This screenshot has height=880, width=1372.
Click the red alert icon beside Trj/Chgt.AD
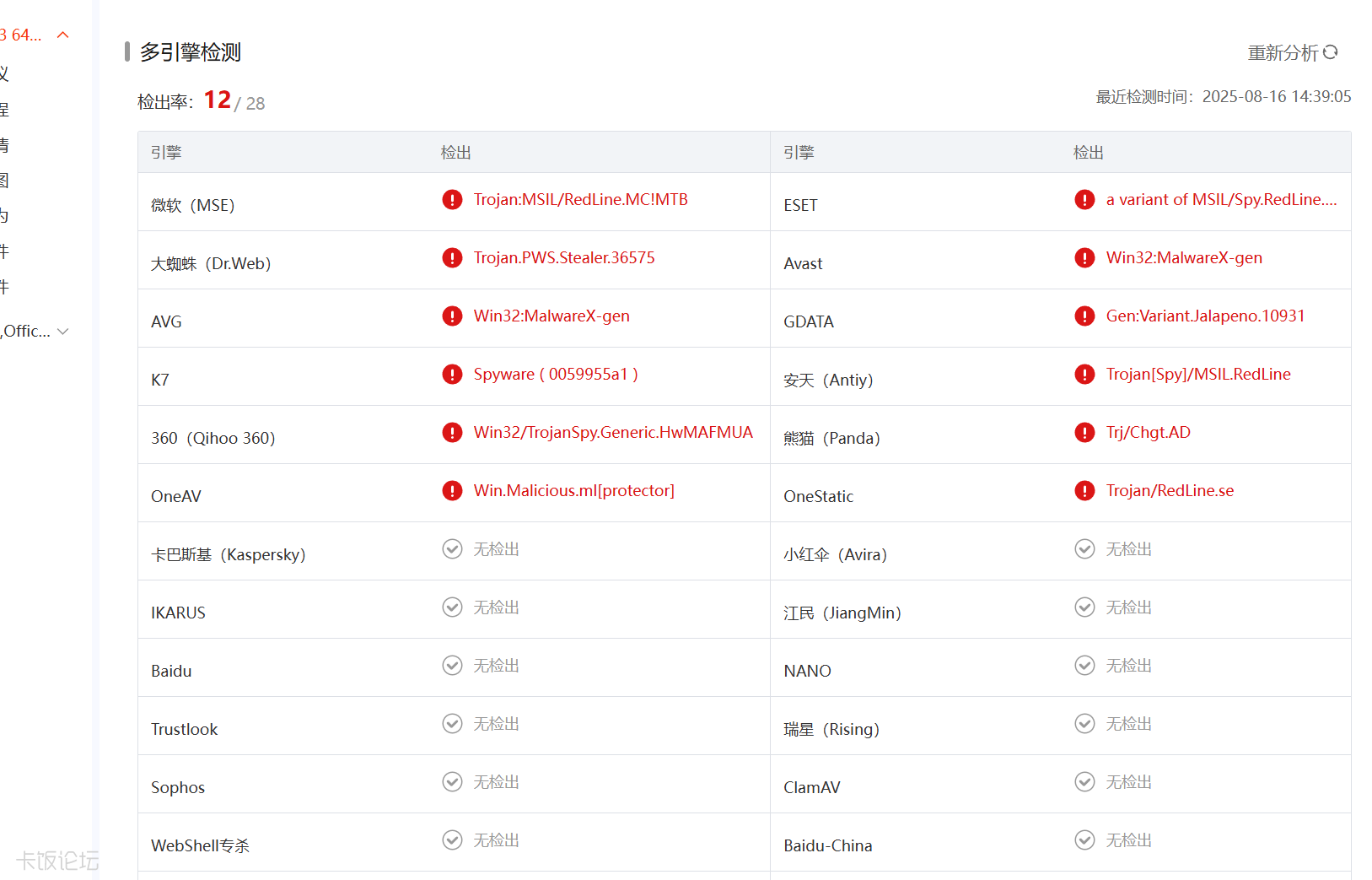[1084, 433]
